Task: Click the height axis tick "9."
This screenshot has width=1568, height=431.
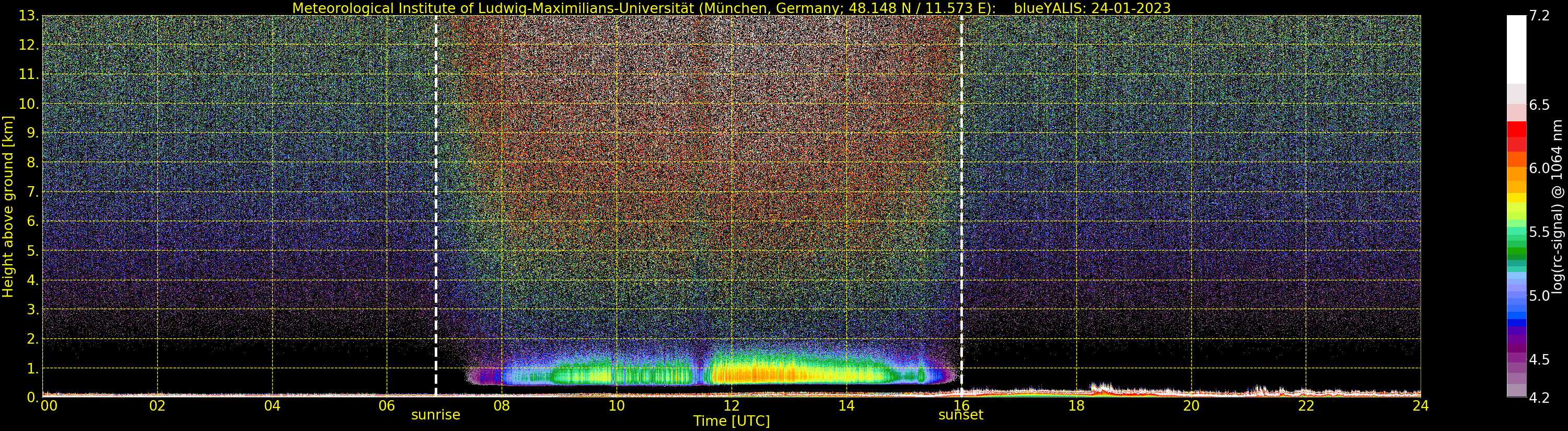Action: pos(32,133)
